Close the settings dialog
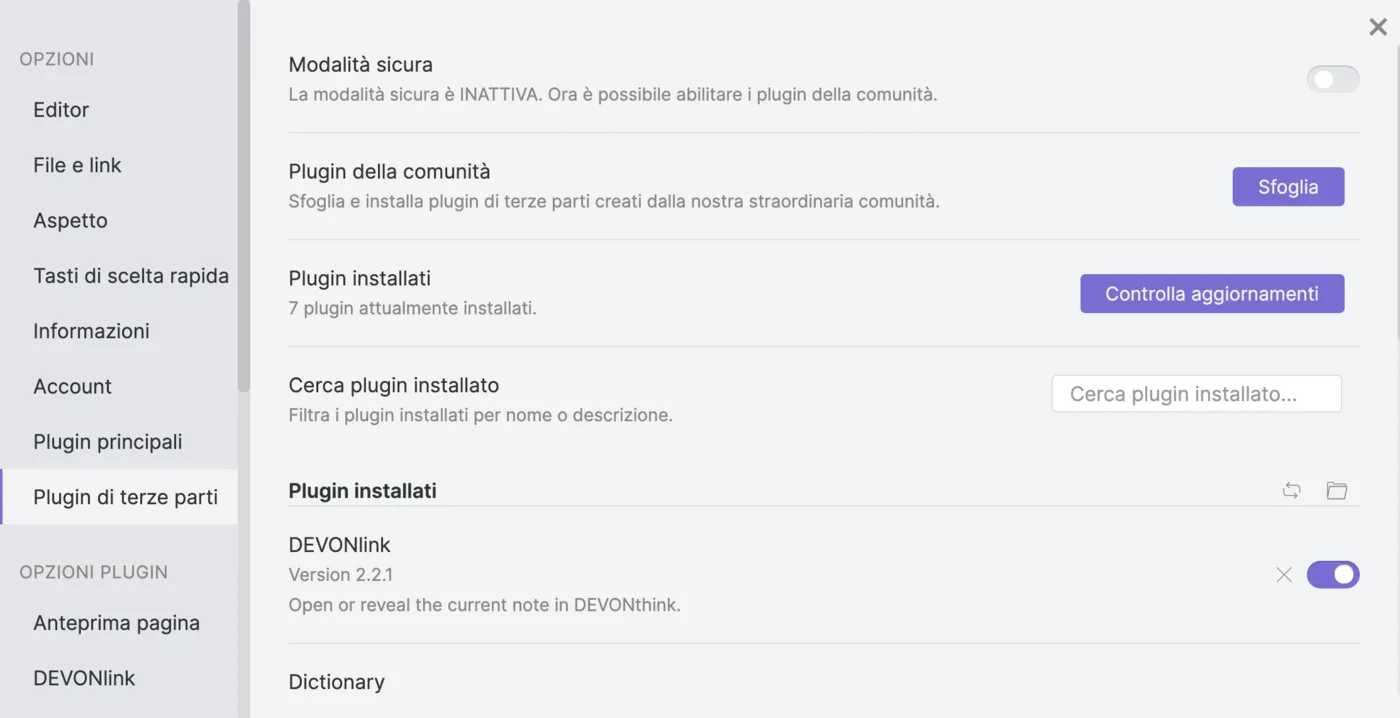 pyautogui.click(x=1377, y=27)
